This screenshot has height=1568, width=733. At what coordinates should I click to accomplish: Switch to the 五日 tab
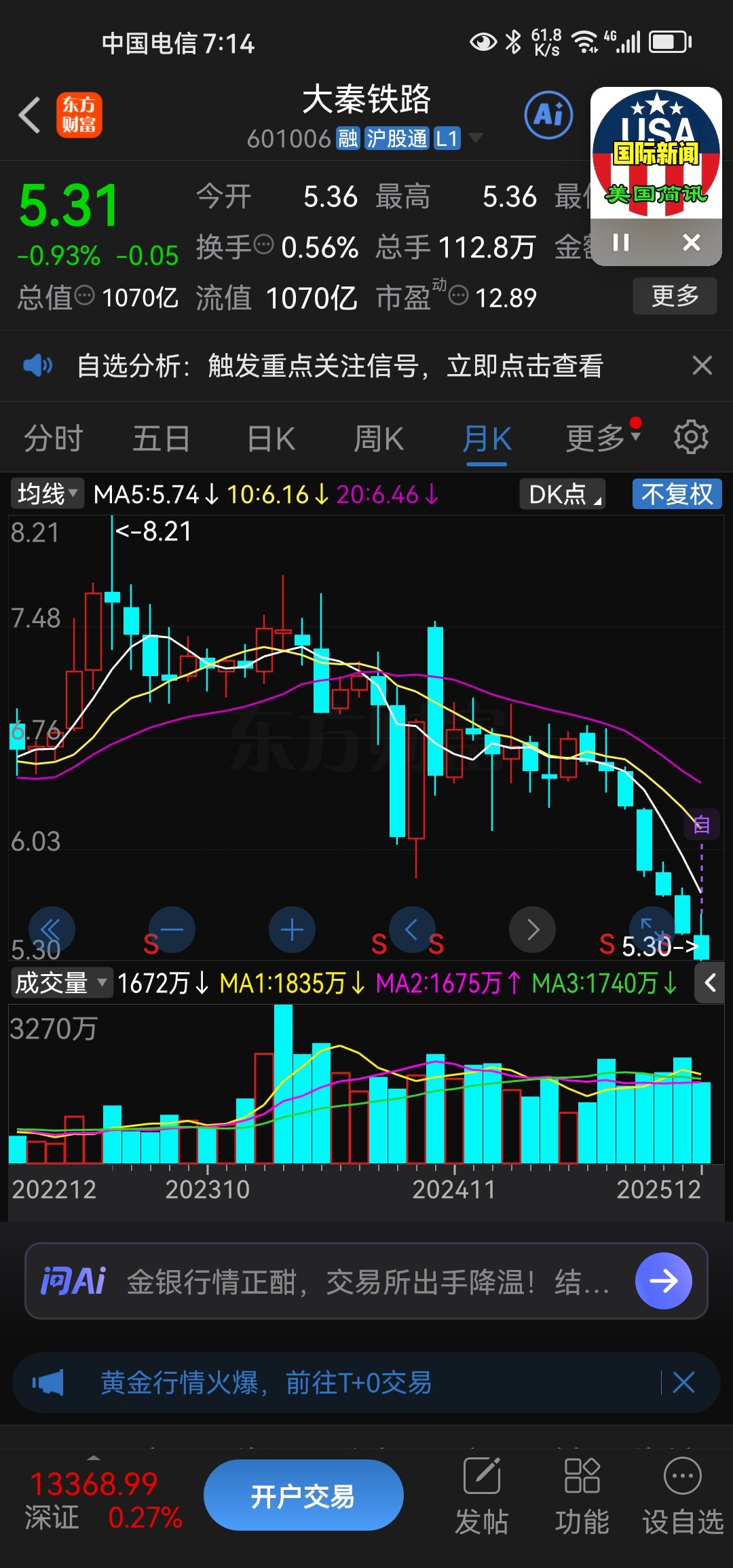pyautogui.click(x=161, y=438)
